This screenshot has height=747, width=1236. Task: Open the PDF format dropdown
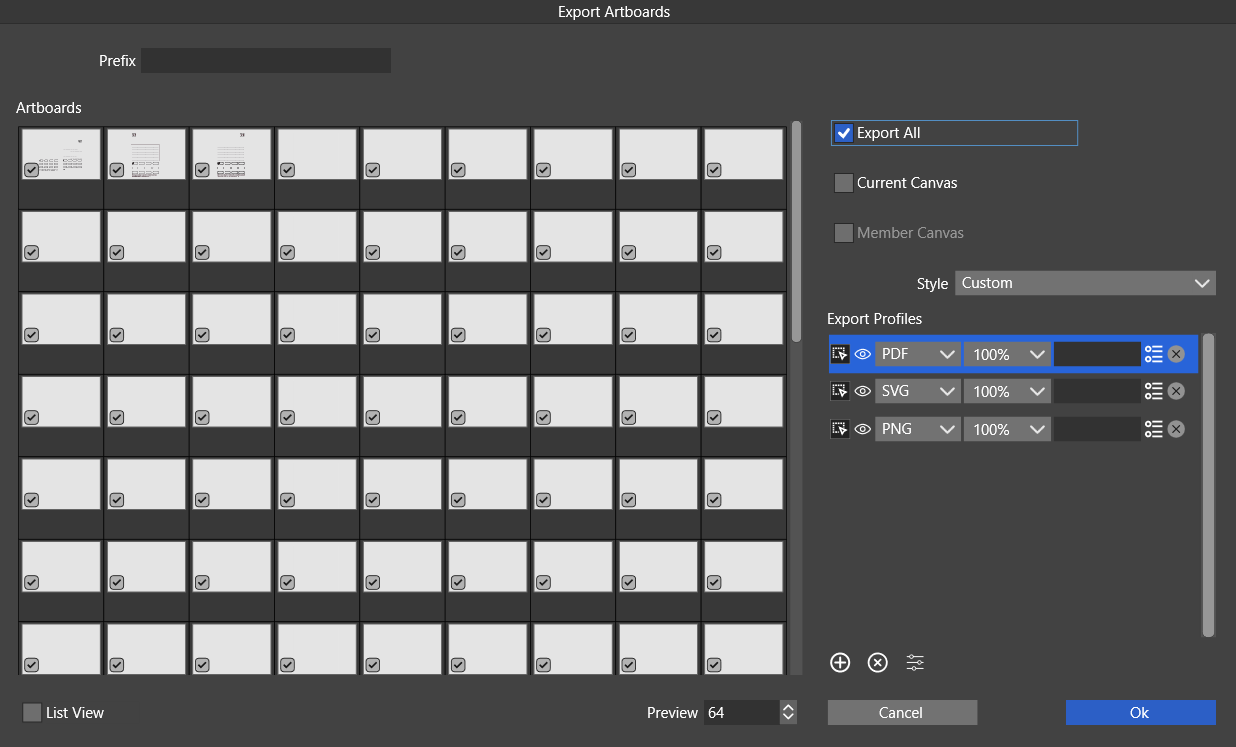[917, 354]
